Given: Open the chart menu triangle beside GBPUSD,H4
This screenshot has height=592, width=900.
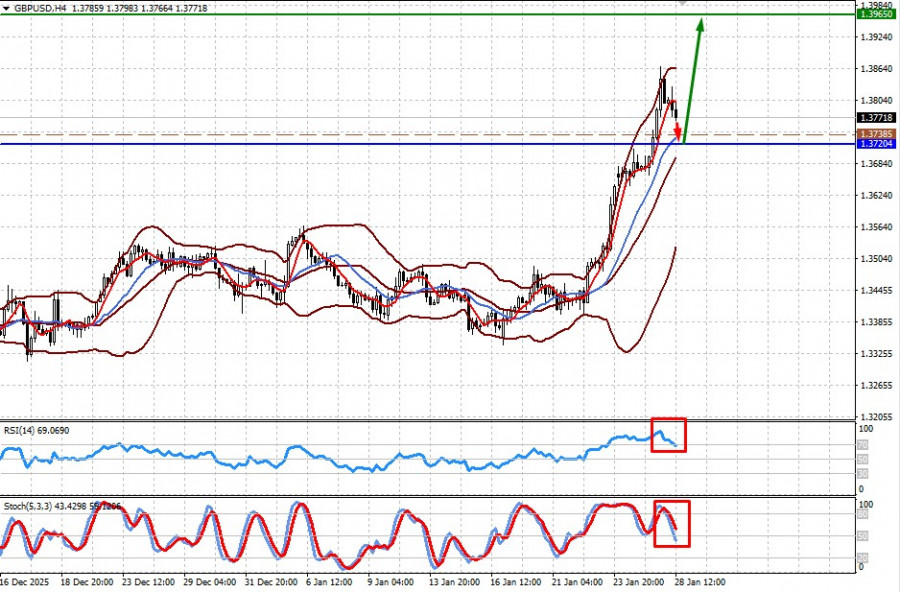Looking at the screenshot, I should click(x=6, y=9).
